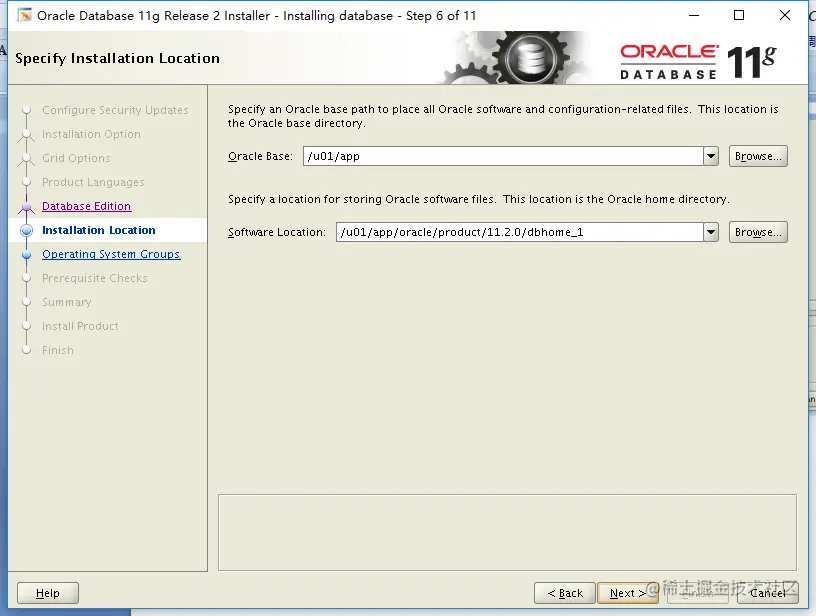Open the Software Location dropdown arrow
This screenshot has height=616, width=816.
point(710,232)
